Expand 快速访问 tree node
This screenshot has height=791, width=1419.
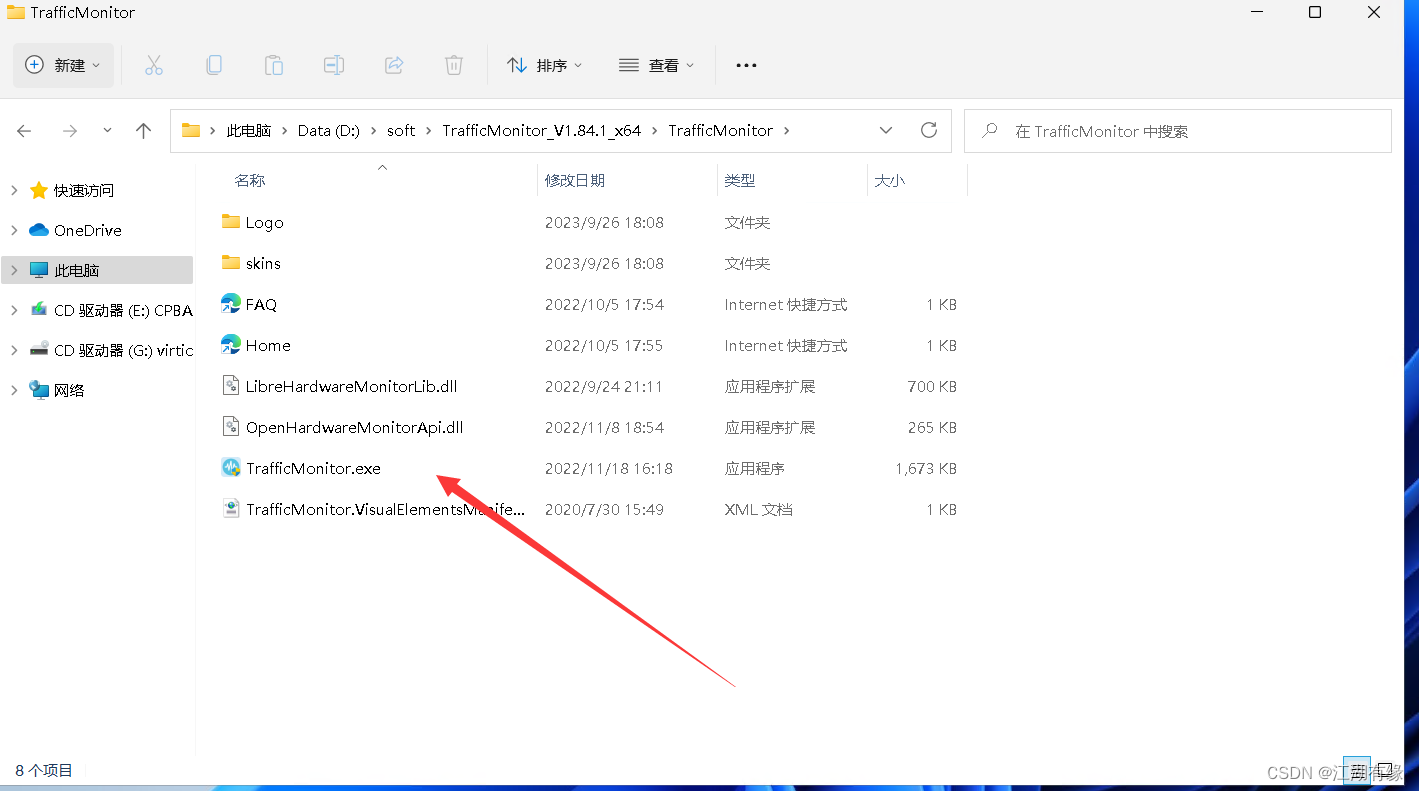point(14,190)
